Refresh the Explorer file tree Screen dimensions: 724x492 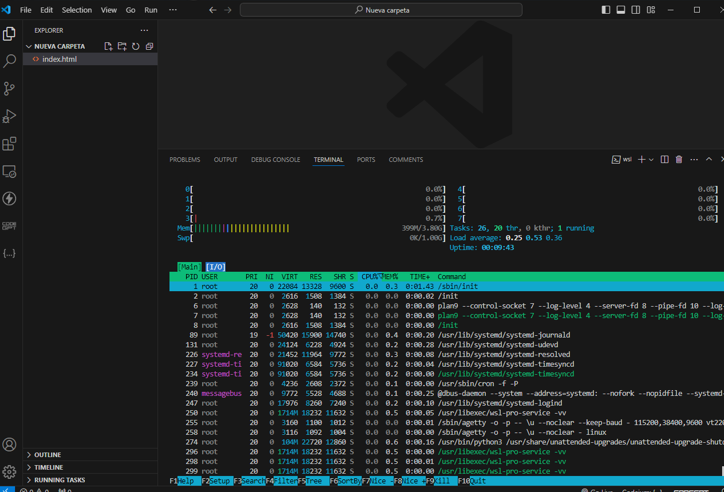click(136, 46)
